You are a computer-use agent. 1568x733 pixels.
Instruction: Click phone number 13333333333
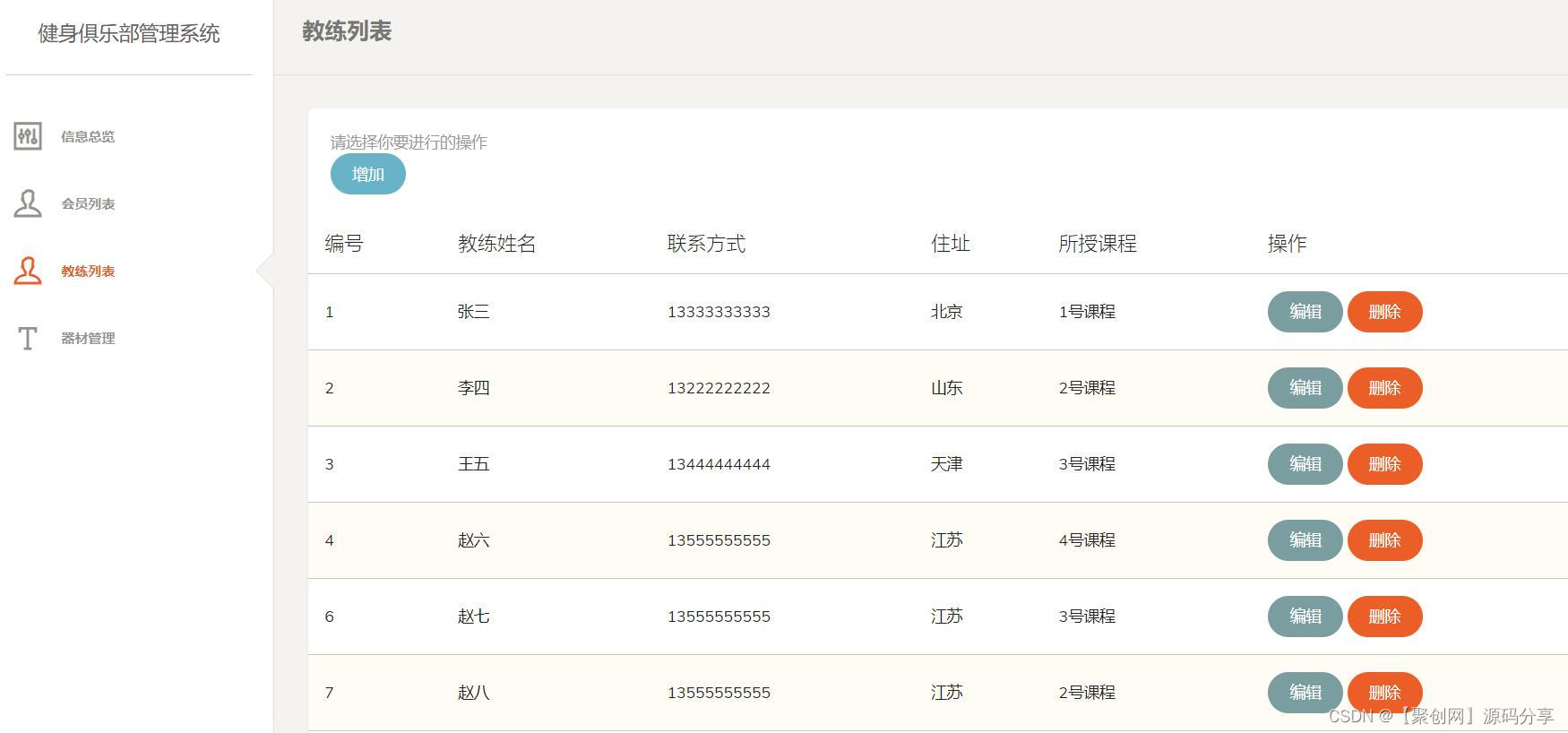coord(719,312)
